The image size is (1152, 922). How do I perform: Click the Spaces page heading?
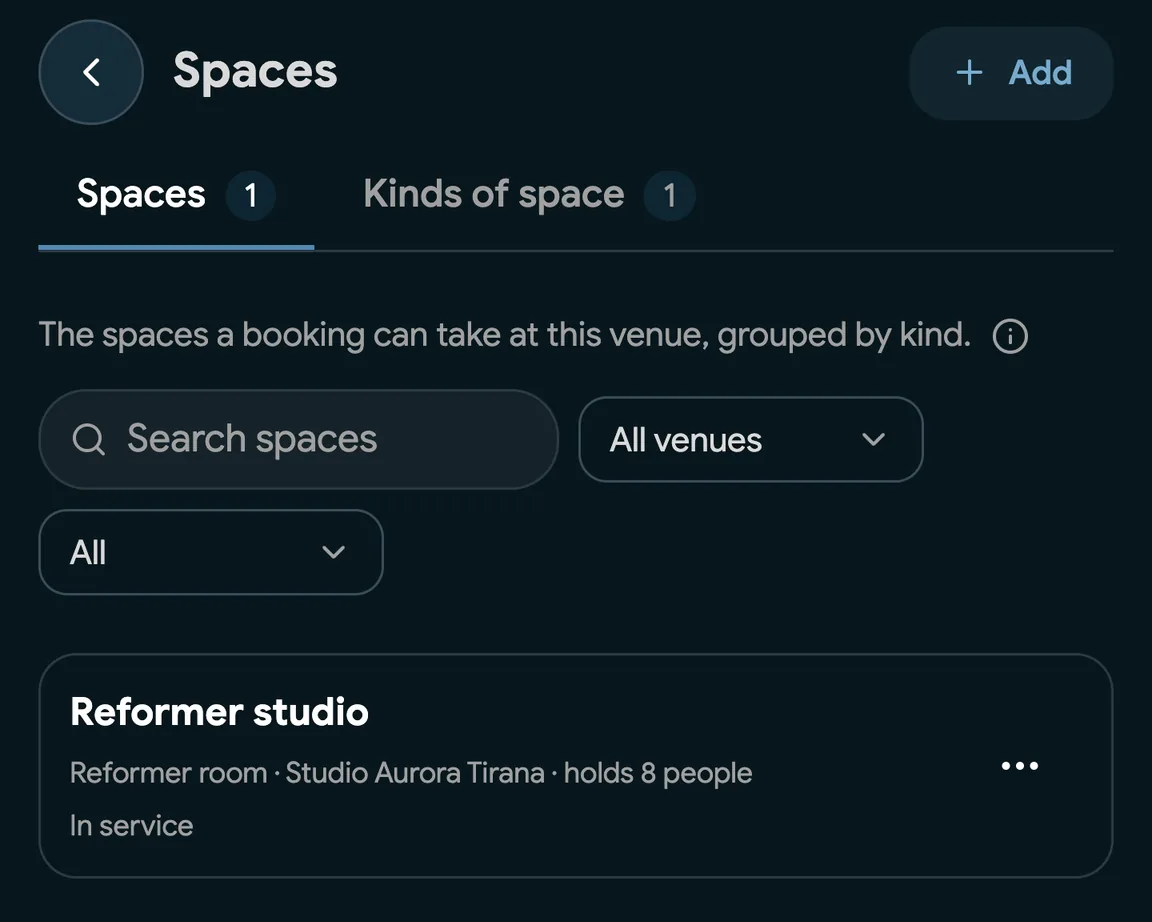point(255,71)
